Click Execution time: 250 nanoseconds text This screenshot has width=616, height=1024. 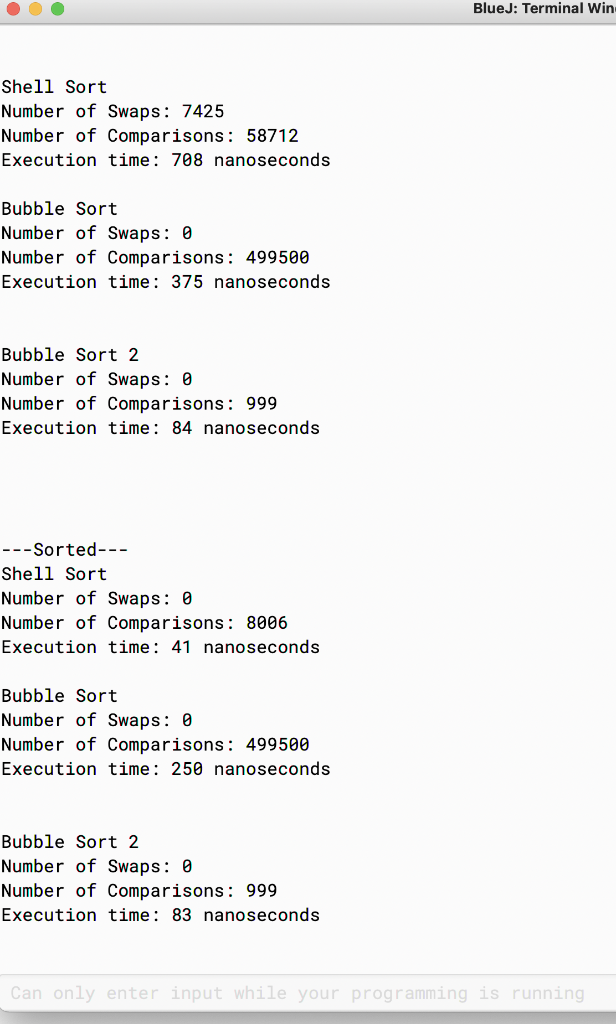[164, 768]
